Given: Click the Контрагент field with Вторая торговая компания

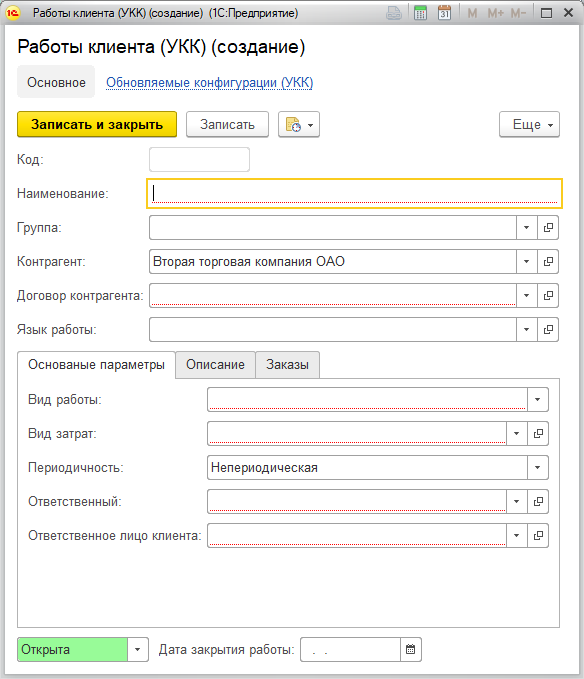Looking at the screenshot, I should pyautogui.click(x=333, y=262).
